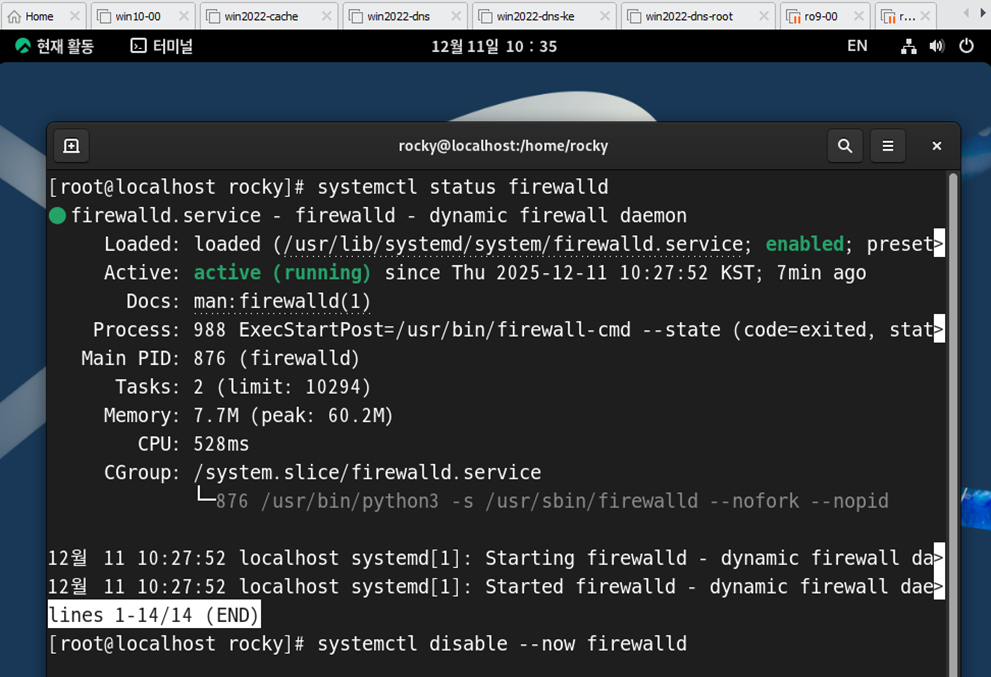Viewport: 991px width, 677px height.
Task: Switch to the win2022-cache VM tab
Action: 261,16
